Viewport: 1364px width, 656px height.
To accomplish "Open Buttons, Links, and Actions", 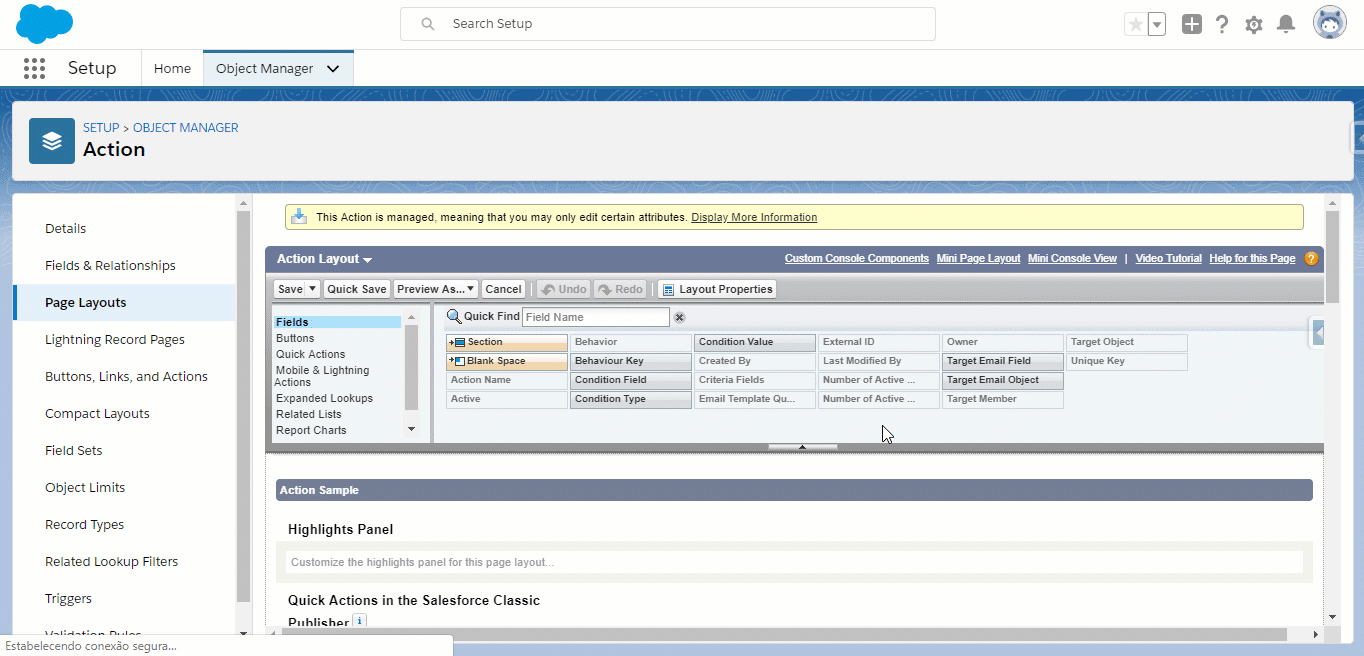I will click(125, 376).
